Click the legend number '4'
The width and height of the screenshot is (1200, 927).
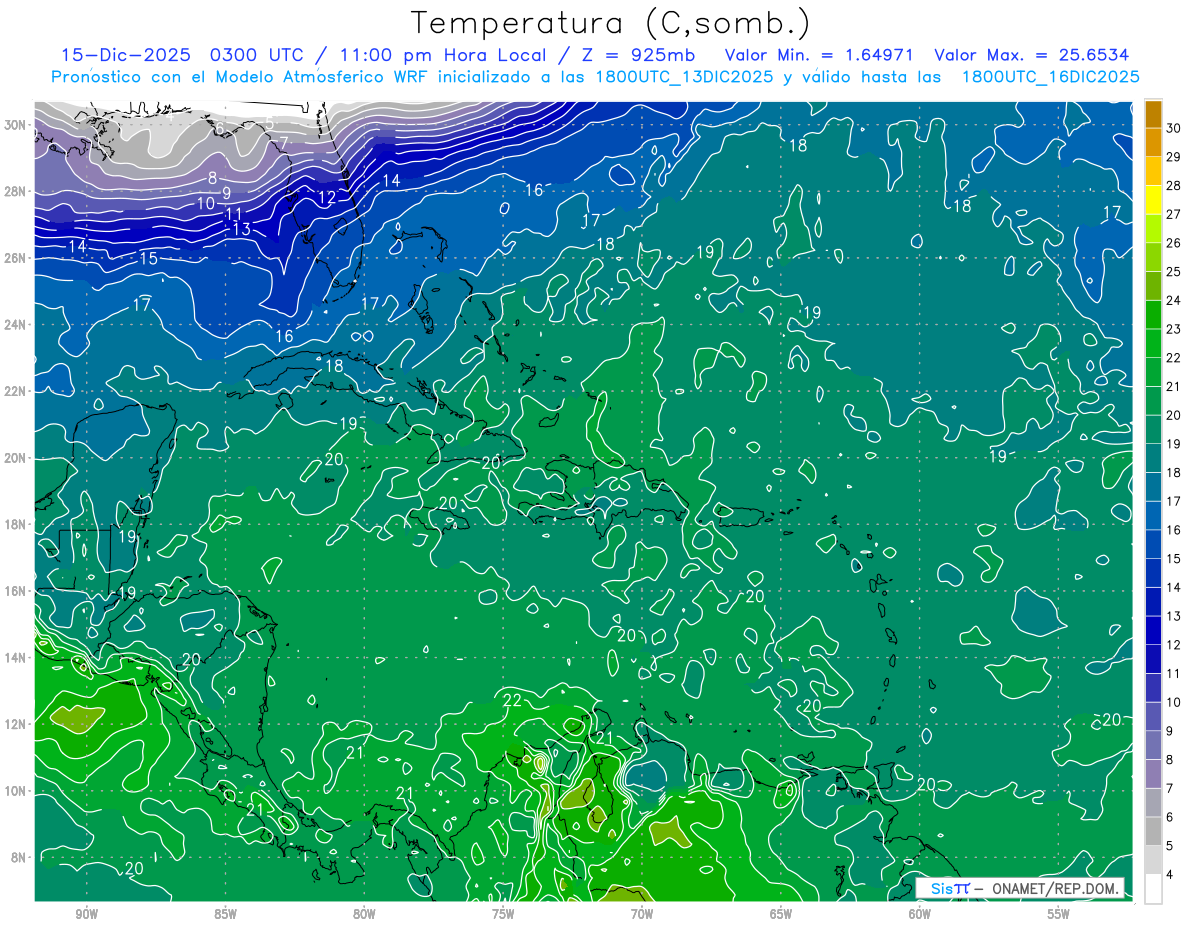[x=1170, y=875]
